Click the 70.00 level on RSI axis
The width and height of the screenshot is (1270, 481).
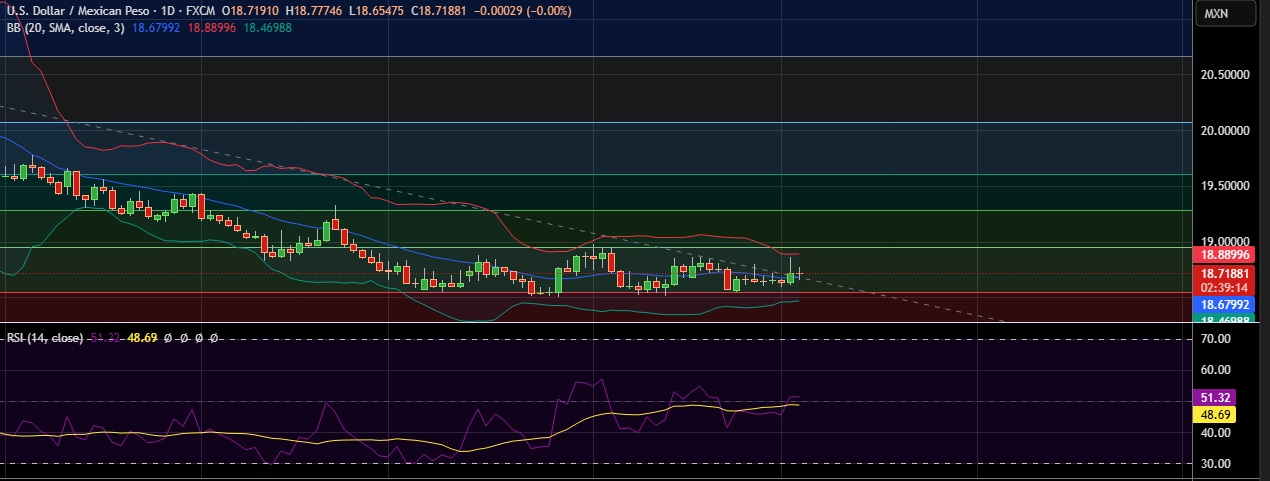click(1215, 340)
